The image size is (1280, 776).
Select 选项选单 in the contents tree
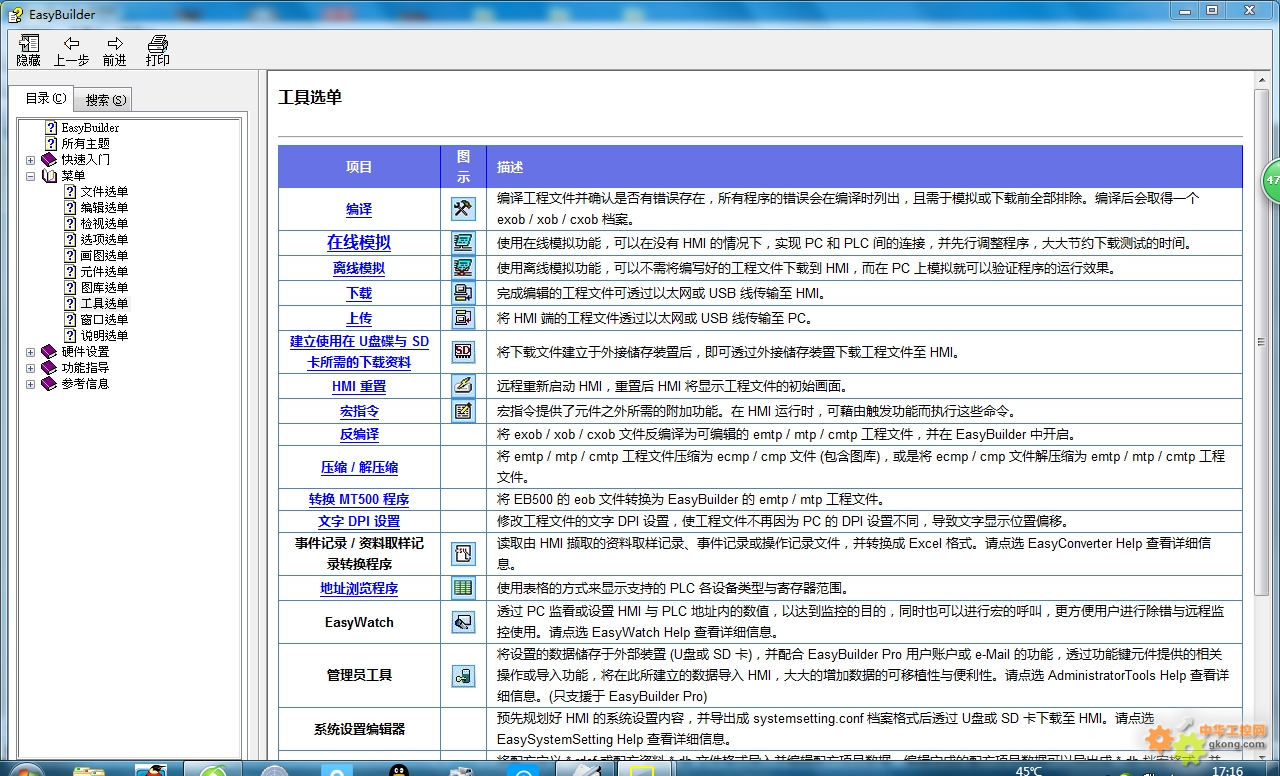(104, 240)
